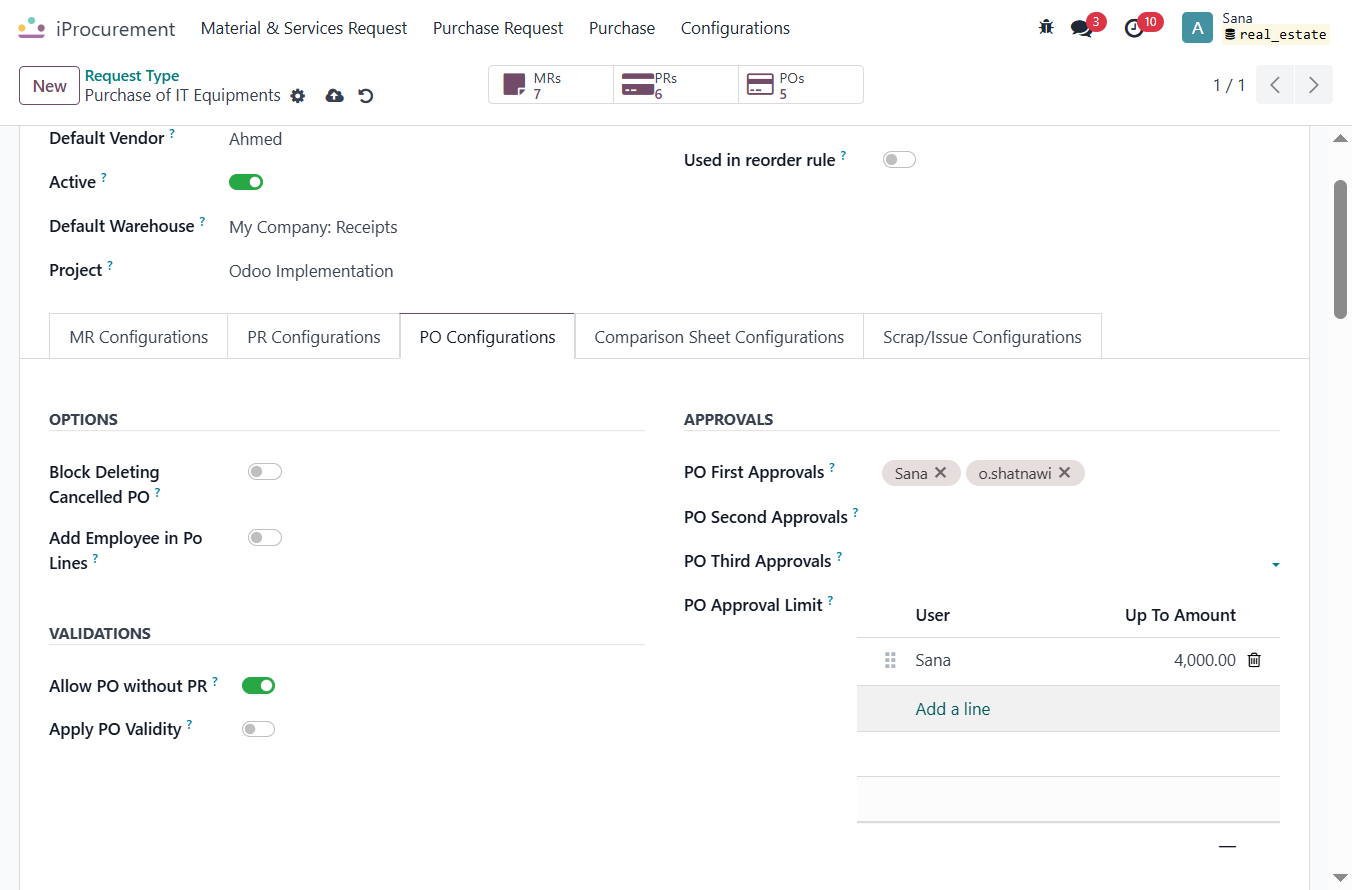Open the conversations chat icon
1352x890 pixels.
1081,28
